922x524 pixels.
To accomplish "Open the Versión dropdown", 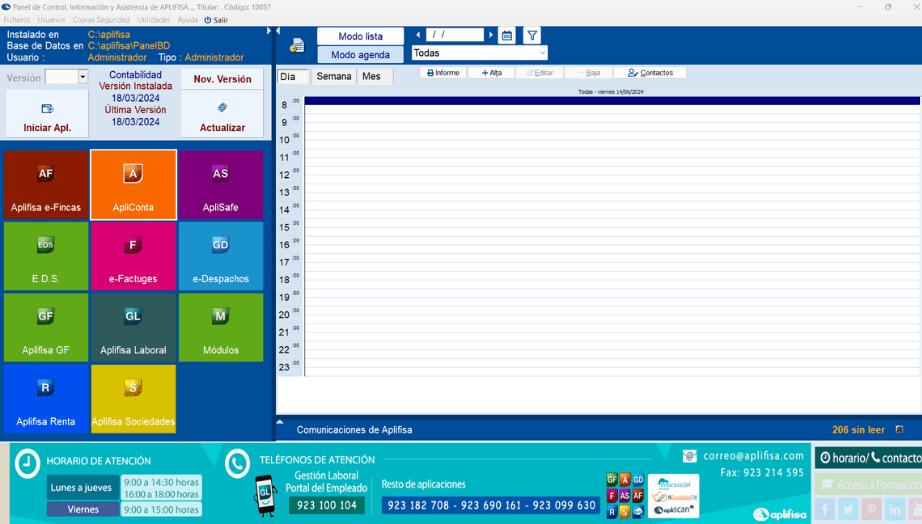I will [x=83, y=77].
